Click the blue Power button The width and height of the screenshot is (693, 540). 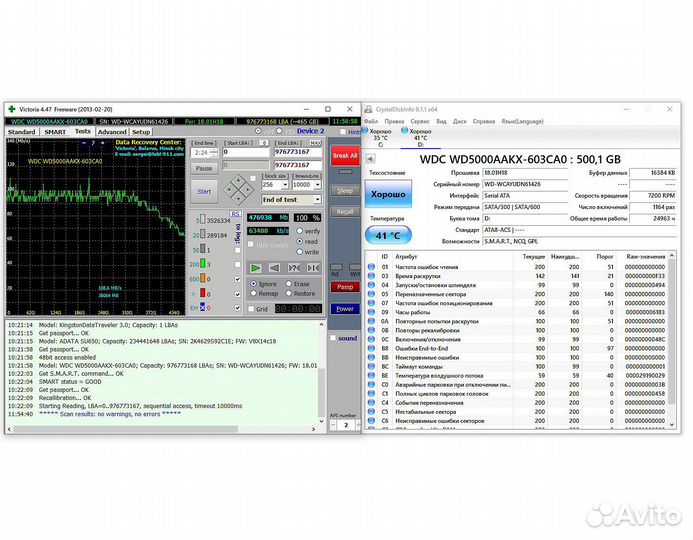click(x=345, y=308)
